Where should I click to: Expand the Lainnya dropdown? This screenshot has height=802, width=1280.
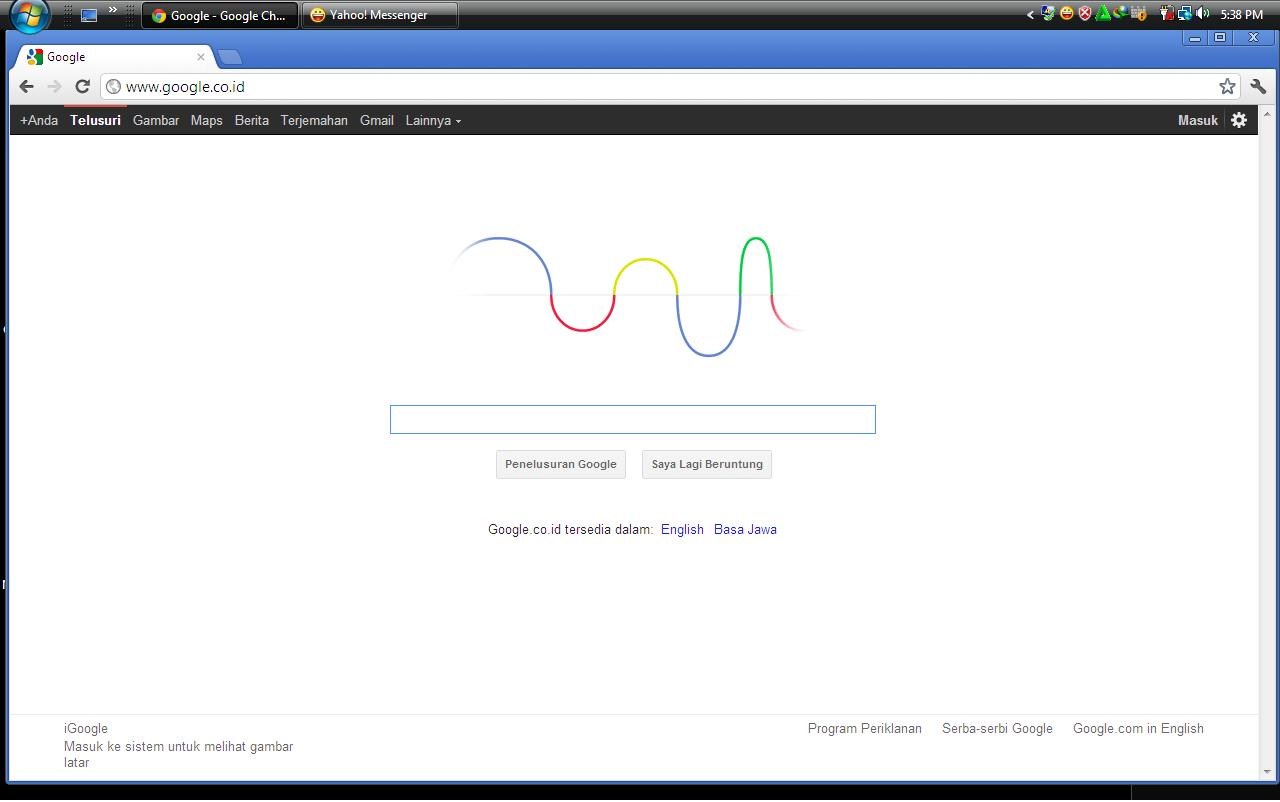coord(433,120)
